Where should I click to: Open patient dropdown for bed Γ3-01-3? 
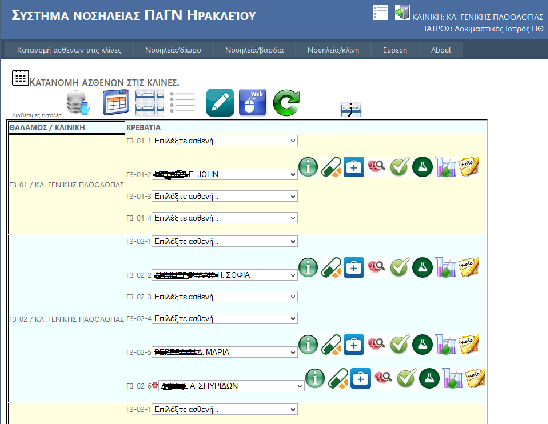tap(224, 196)
